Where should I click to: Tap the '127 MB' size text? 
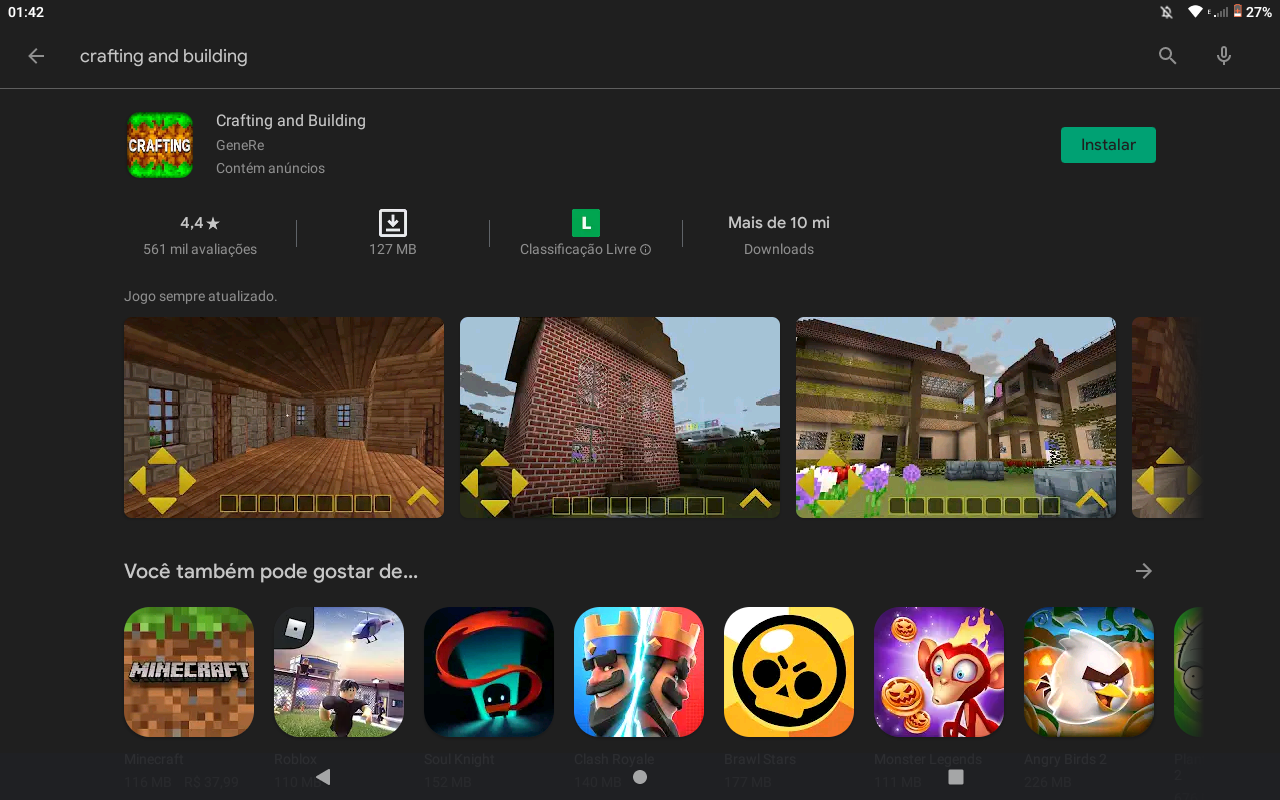tap(393, 249)
